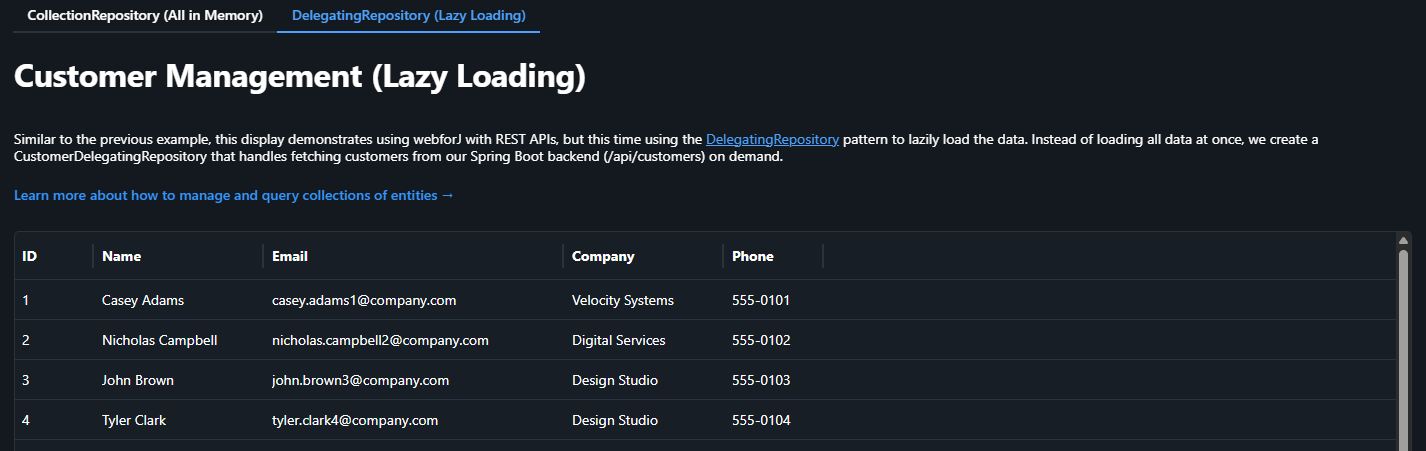Select the Nicholas Campbell name cell

coord(160,340)
